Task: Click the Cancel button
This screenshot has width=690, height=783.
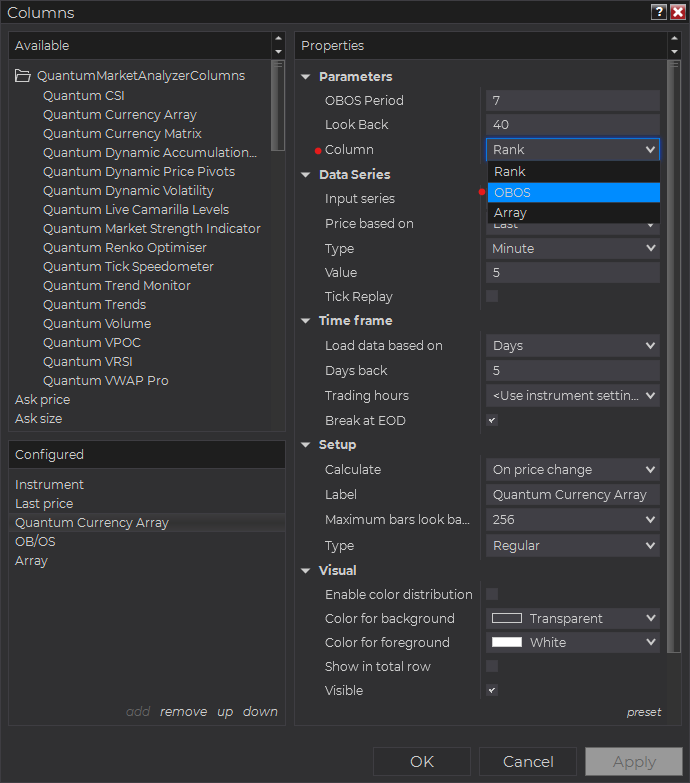Action: tap(528, 762)
